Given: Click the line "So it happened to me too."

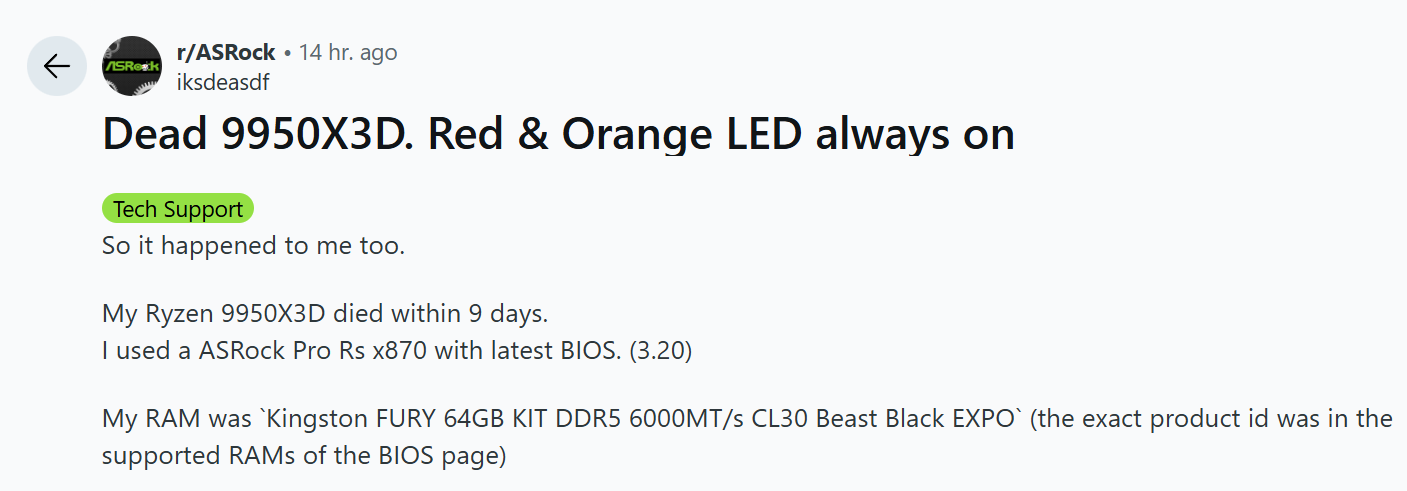Looking at the screenshot, I should click(253, 245).
